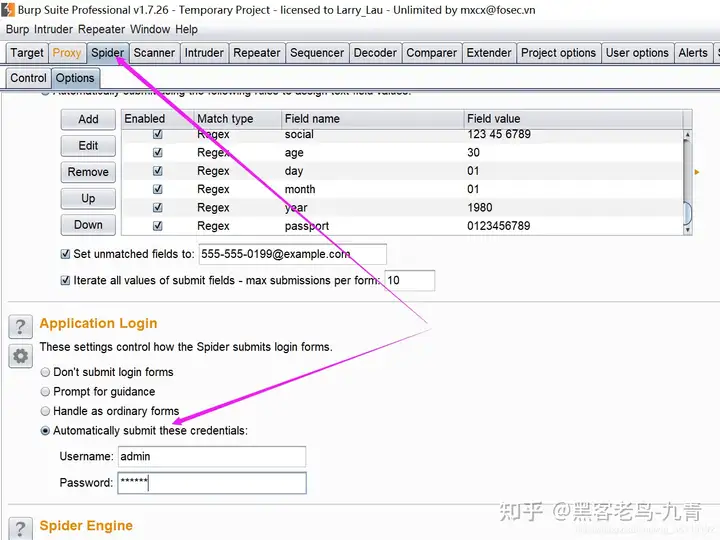This screenshot has width=720, height=540.
Task: Click the Set unmatched fields value input
Action: [292, 254]
